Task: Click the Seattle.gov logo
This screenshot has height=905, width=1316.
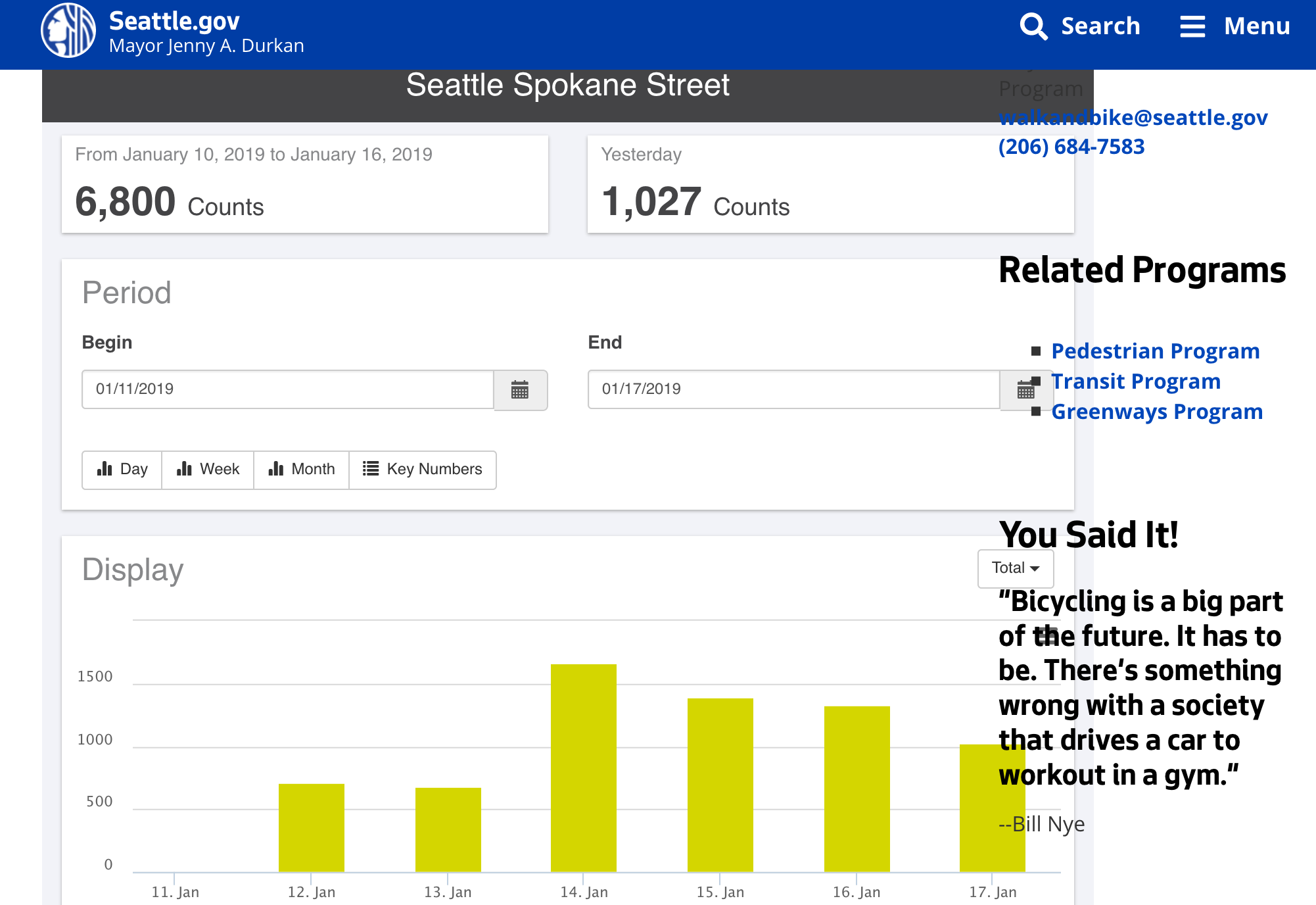Action: pyautogui.click(x=69, y=31)
